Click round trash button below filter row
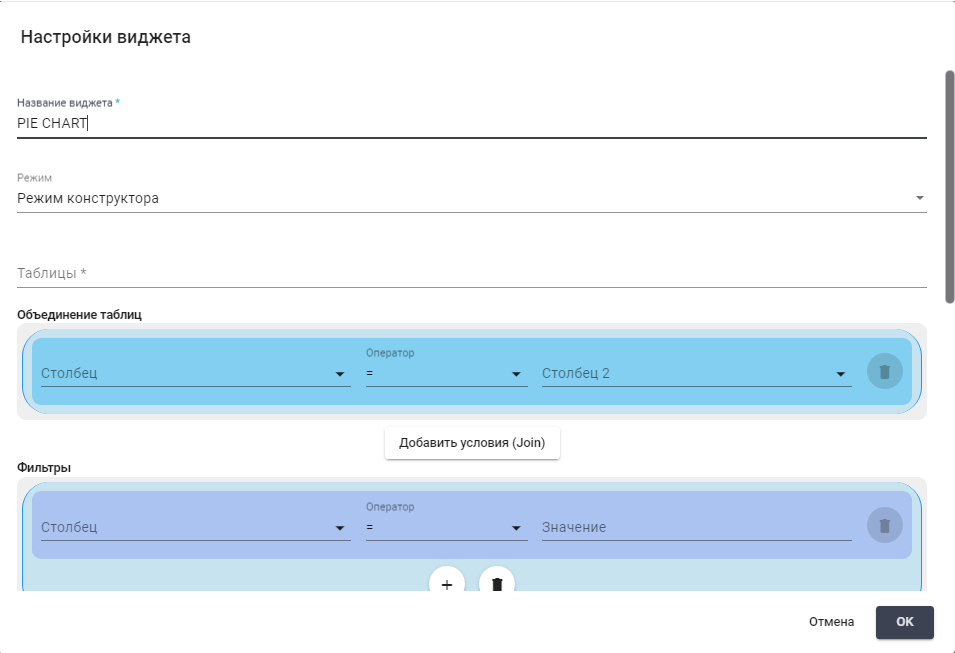This screenshot has width=955, height=653. click(497, 584)
